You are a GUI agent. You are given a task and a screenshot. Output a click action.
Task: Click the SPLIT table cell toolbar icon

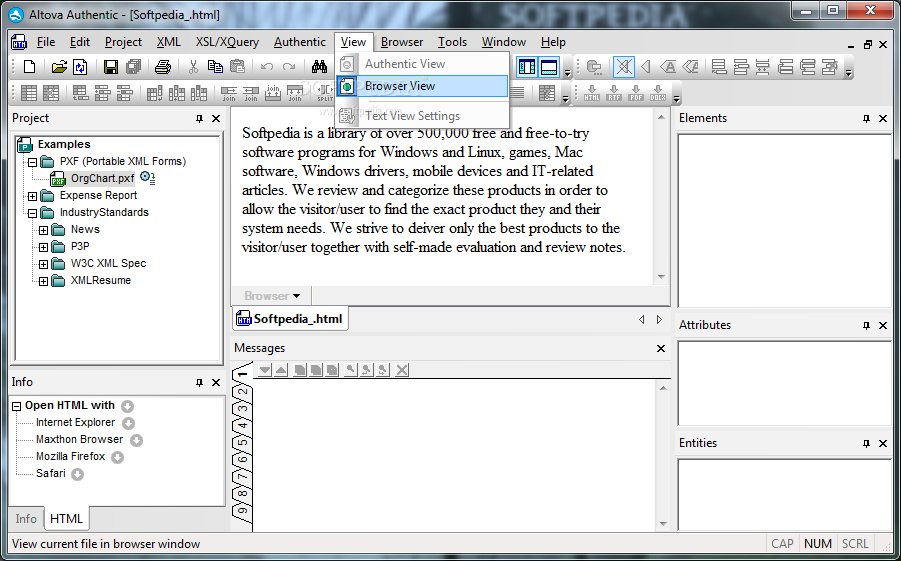(325, 93)
